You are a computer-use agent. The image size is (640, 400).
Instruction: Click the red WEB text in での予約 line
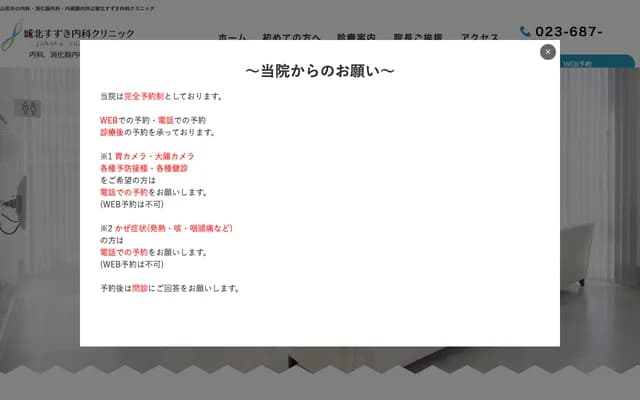(x=109, y=120)
